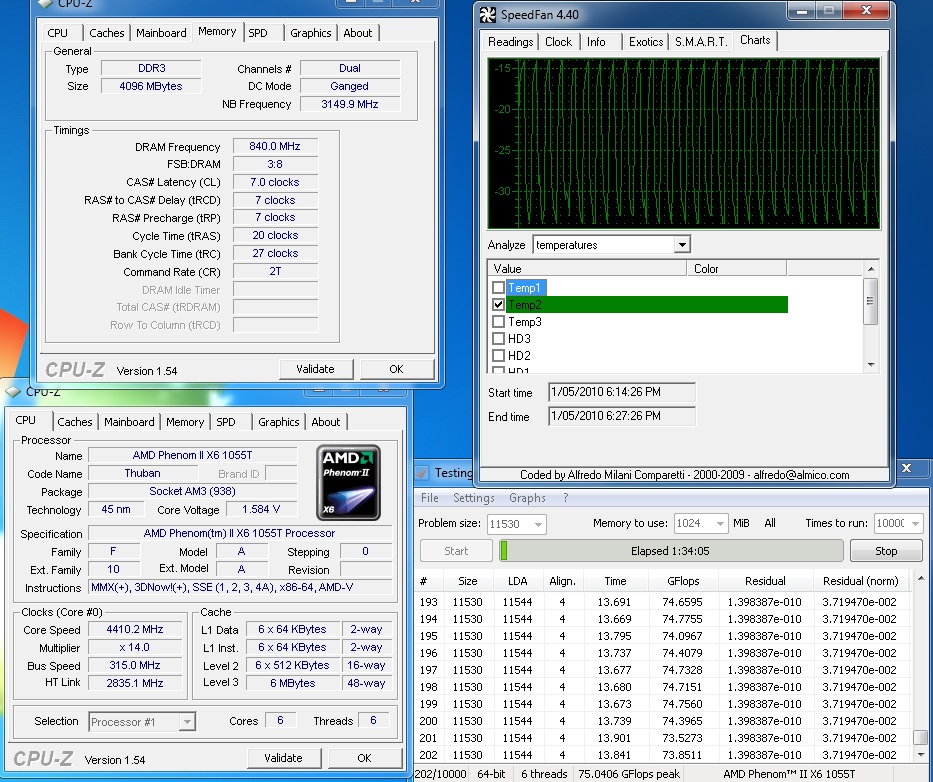
Task: Click the Time column header in LinX
Action: pos(615,581)
